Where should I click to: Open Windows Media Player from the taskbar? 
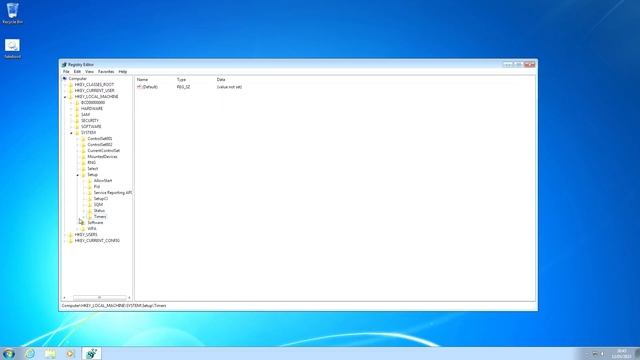[x=70, y=353]
